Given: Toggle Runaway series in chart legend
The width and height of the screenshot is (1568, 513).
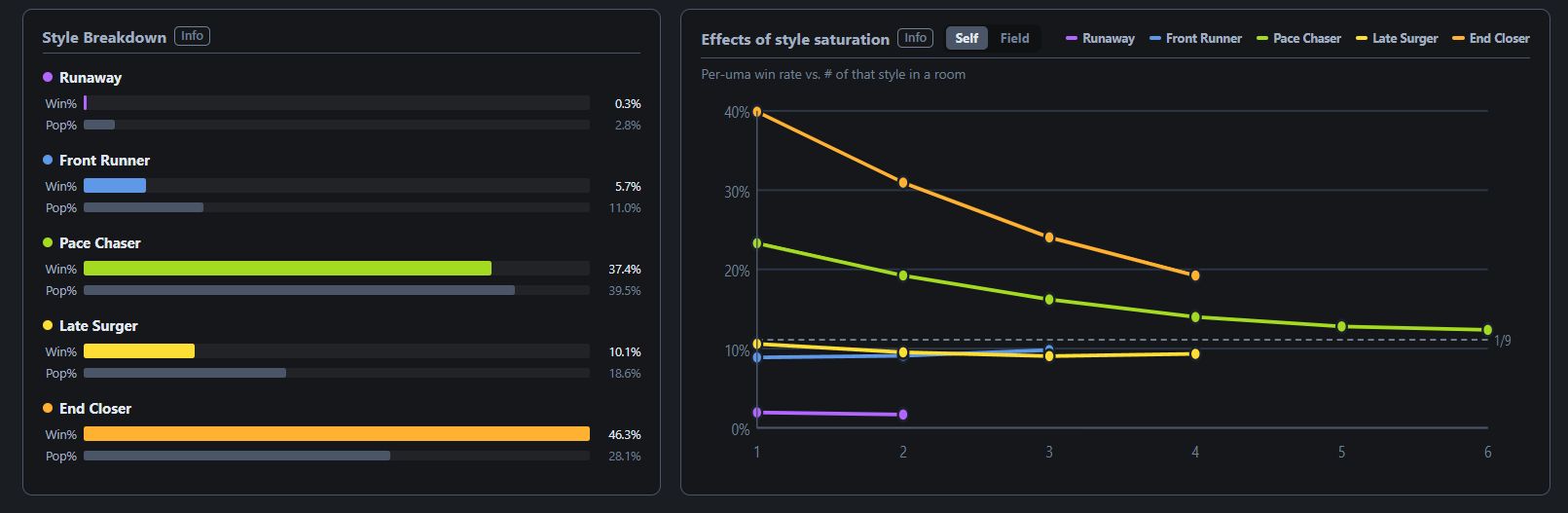Looking at the screenshot, I should coord(1100,38).
